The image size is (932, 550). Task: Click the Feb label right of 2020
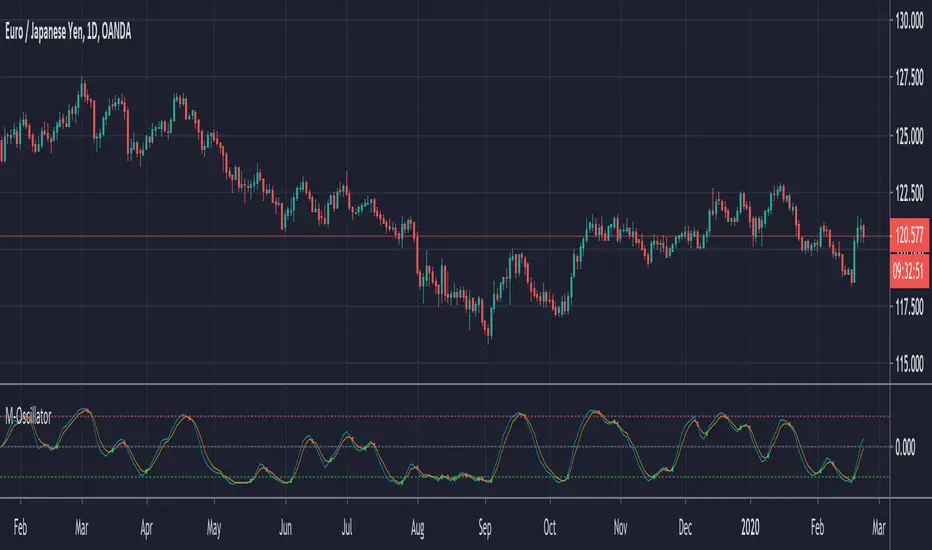click(817, 527)
